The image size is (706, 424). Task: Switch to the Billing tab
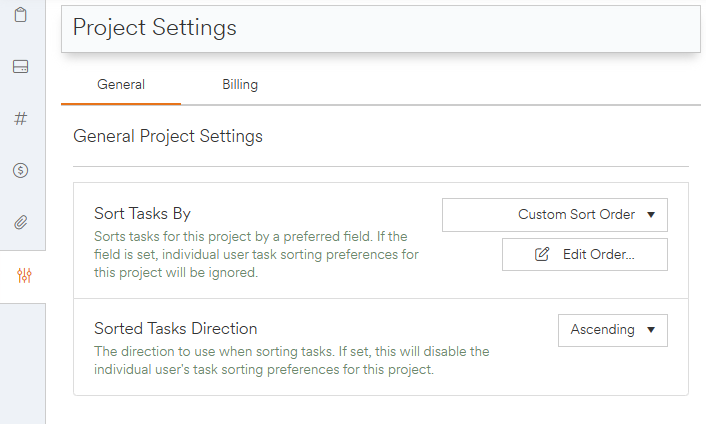coord(240,85)
